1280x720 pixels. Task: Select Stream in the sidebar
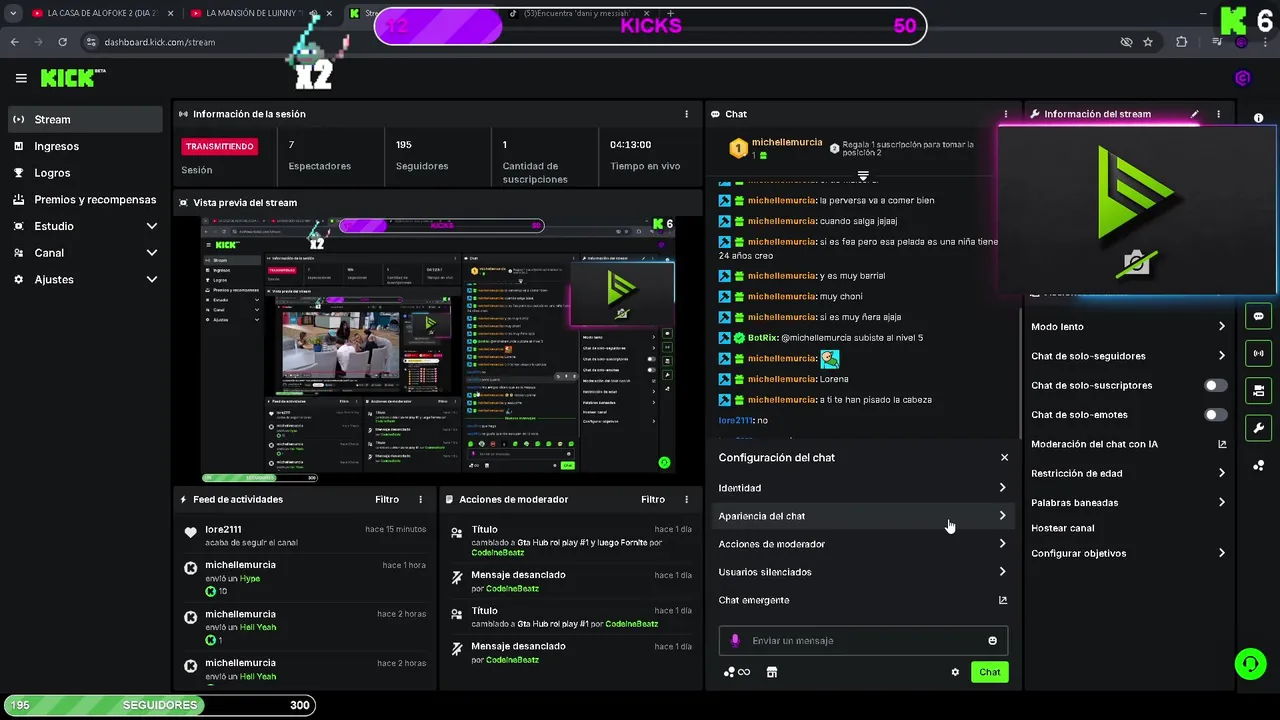85,119
